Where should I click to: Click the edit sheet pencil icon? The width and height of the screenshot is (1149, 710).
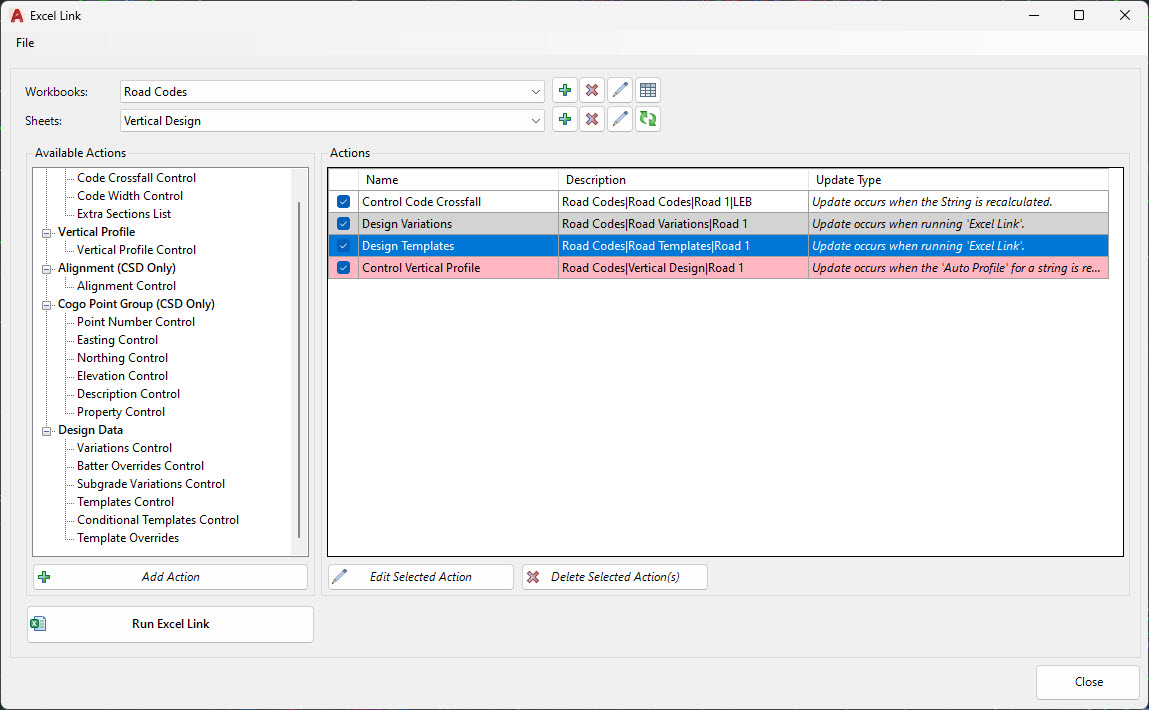620,119
